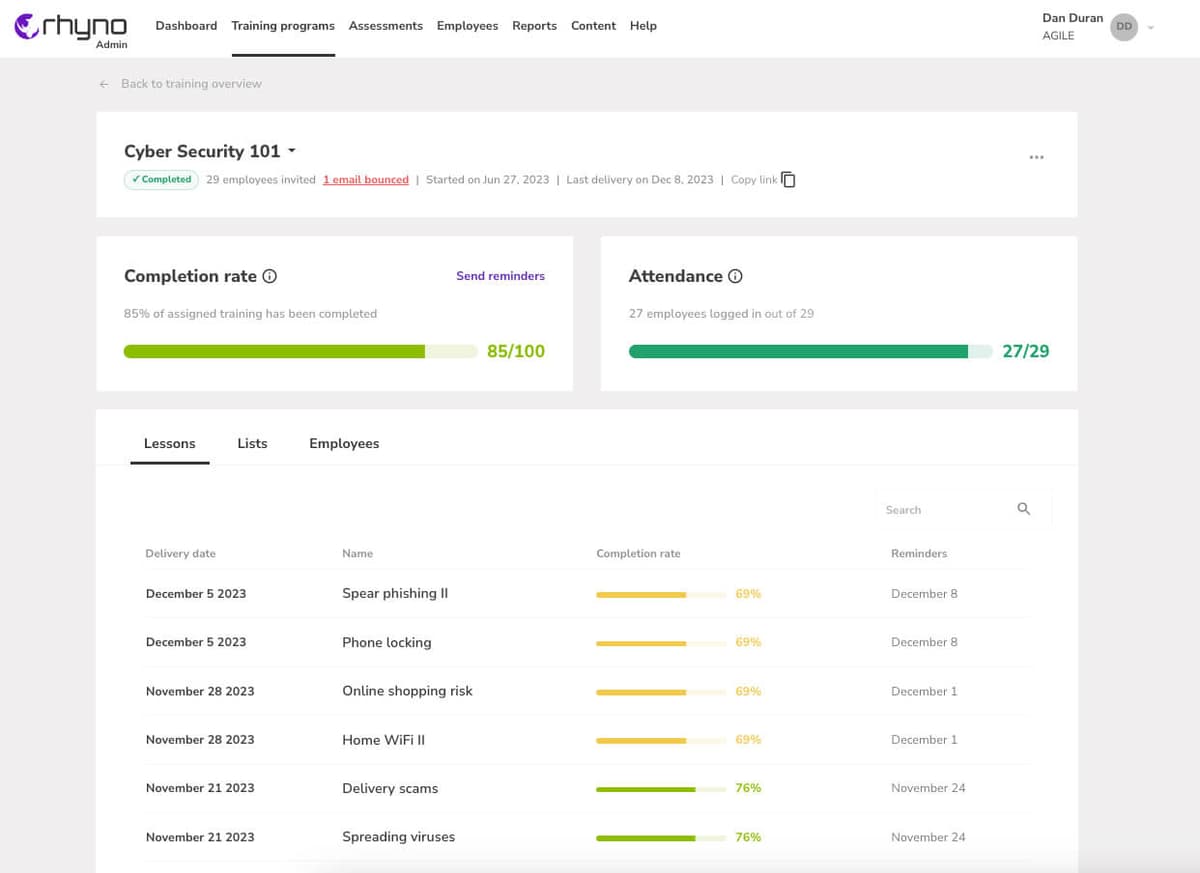
Task: Click the 27/29 attendance progress bar
Action: tap(810, 351)
